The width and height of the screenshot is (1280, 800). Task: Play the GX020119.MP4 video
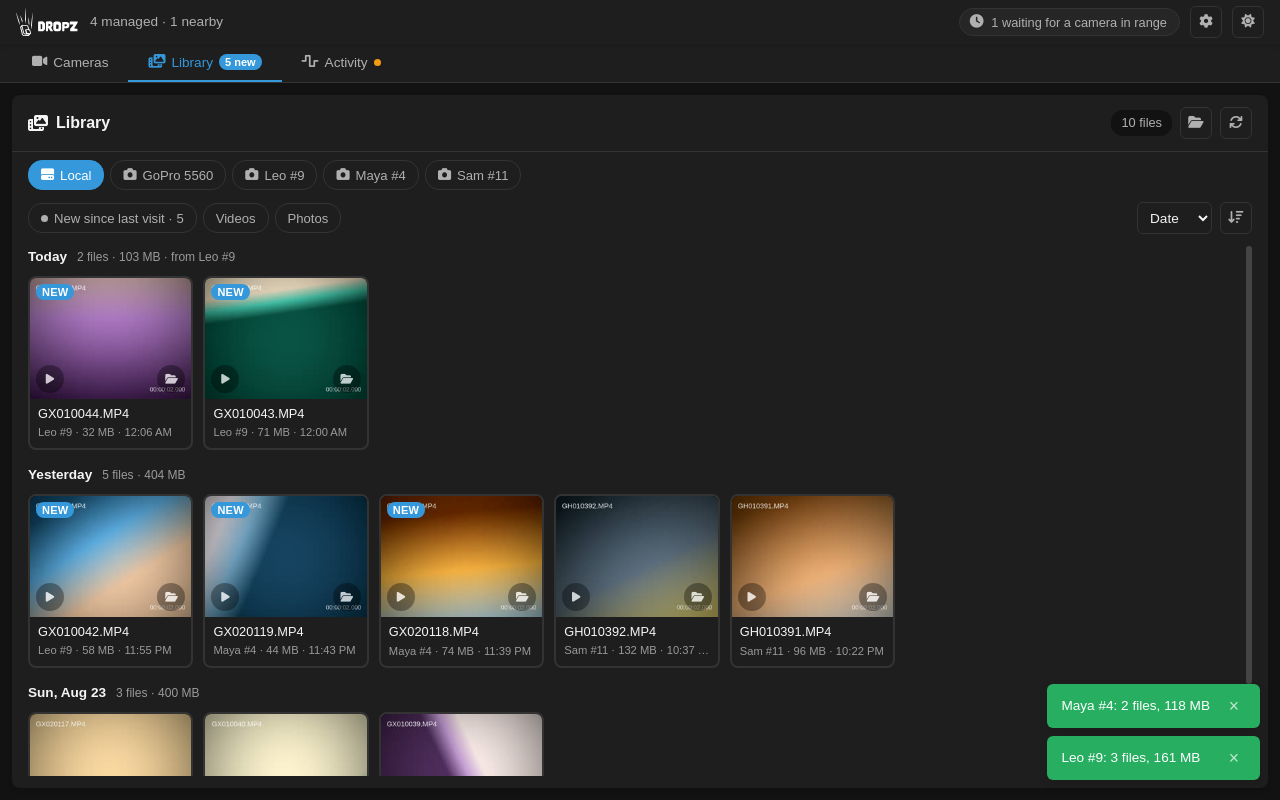click(225, 597)
